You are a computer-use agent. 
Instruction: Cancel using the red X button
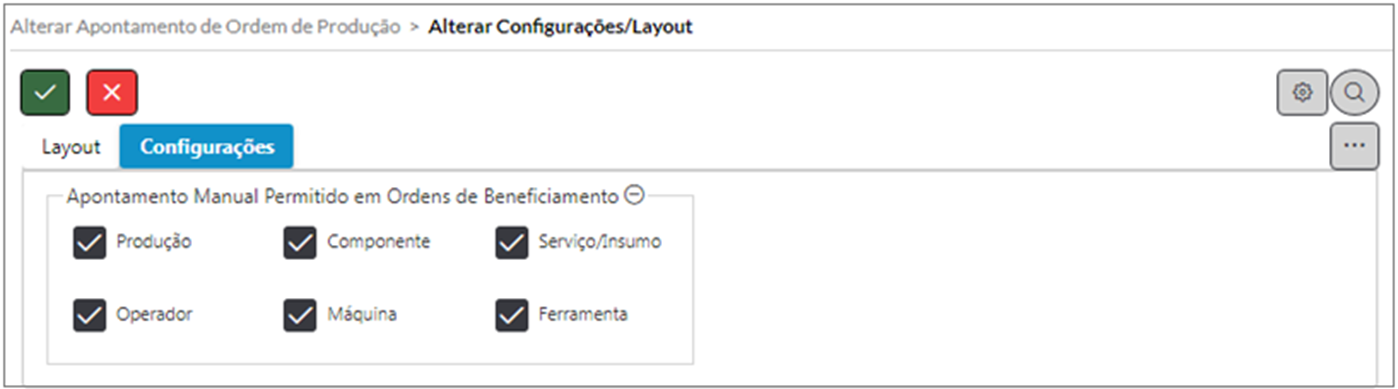(112, 93)
